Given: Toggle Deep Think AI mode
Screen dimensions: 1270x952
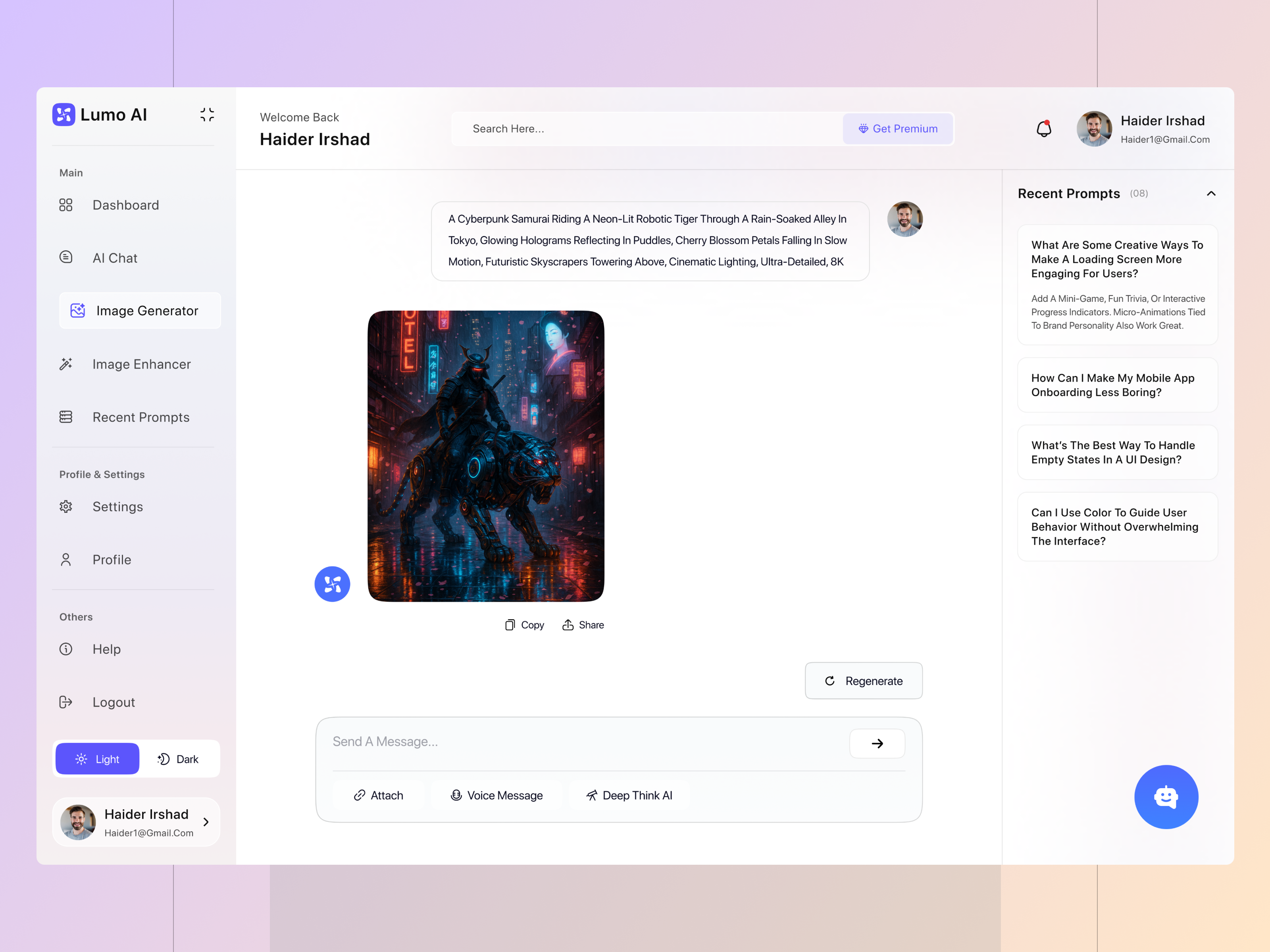Looking at the screenshot, I should pyautogui.click(x=629, y=795).
